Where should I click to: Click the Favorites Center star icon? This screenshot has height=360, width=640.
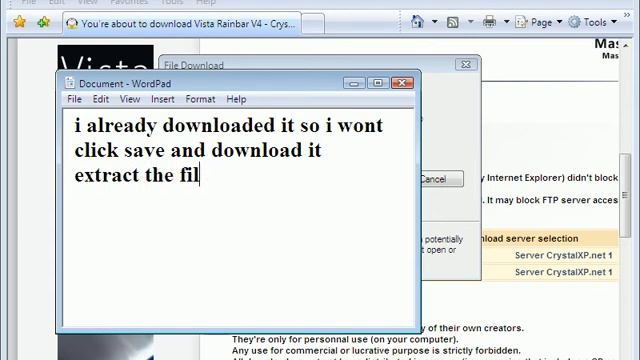tap(20, 22)
